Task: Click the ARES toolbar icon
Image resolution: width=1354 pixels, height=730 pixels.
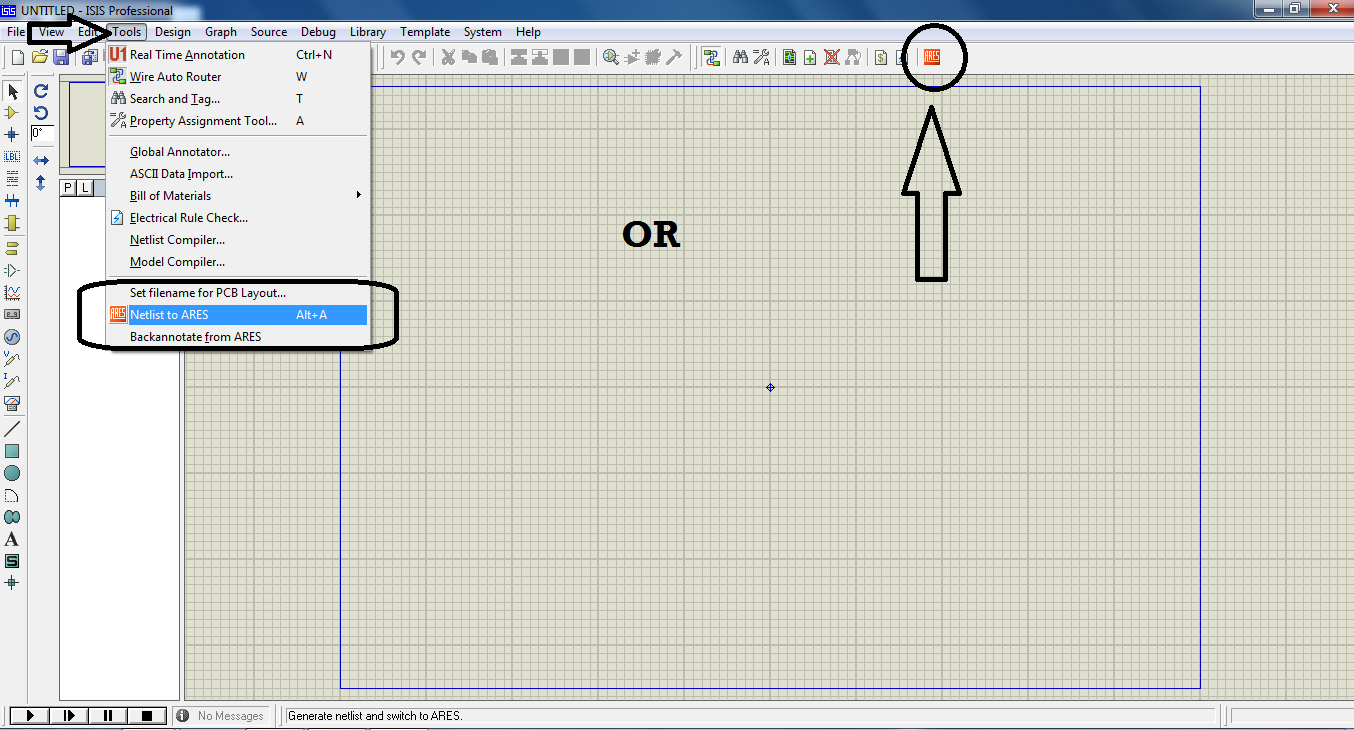Action: click(932, 57)
